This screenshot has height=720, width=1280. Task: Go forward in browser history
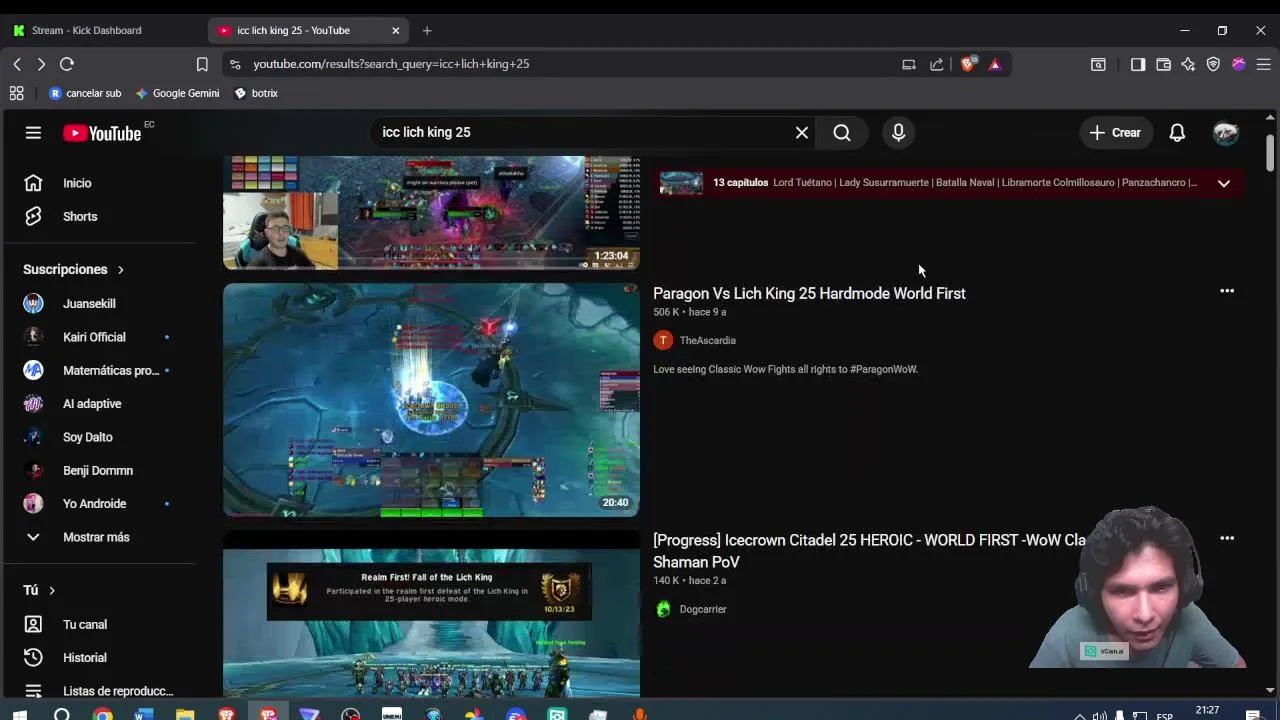point(41,64)
